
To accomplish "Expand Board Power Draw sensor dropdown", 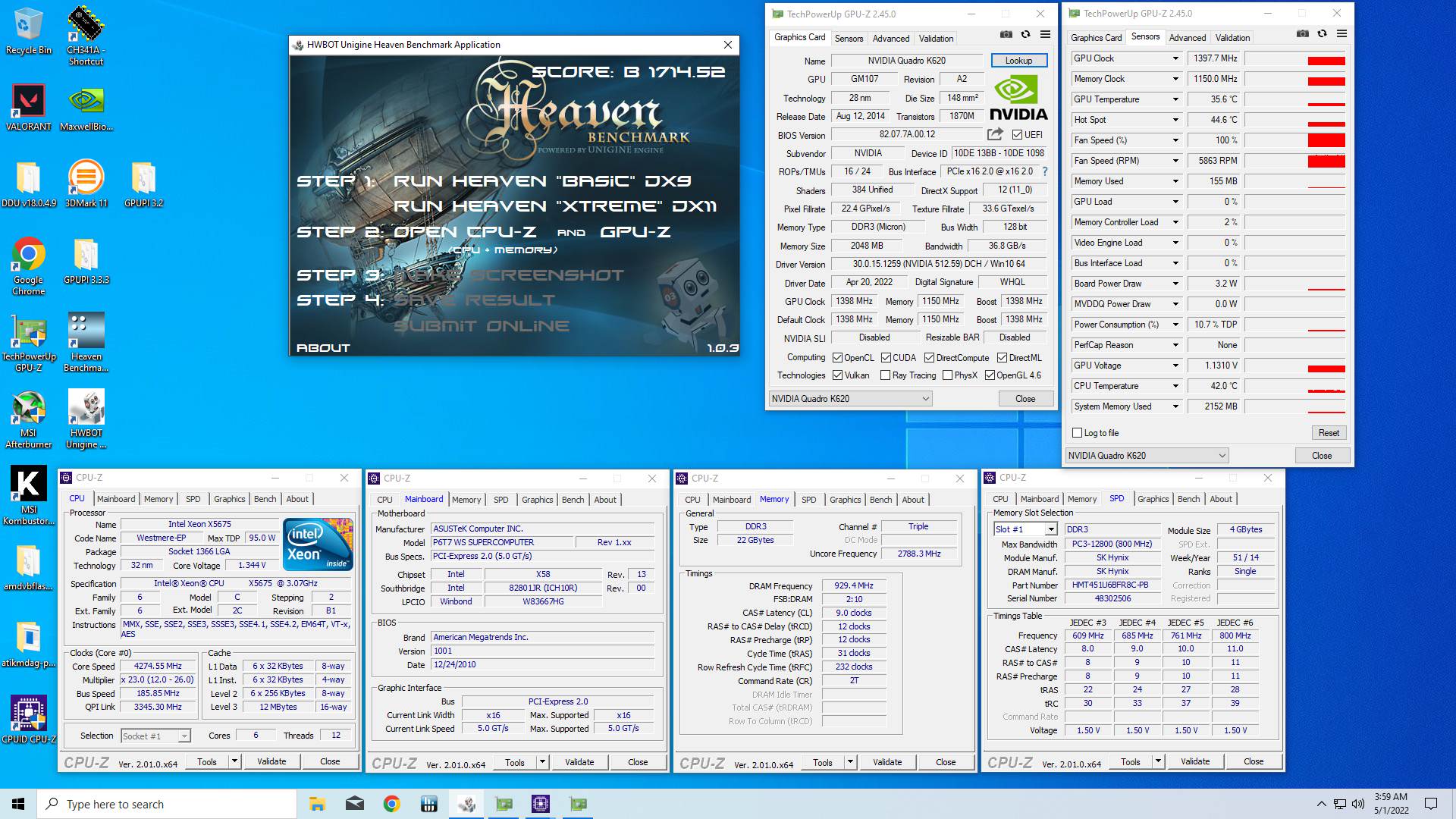I will click(x=1175, y=284).
